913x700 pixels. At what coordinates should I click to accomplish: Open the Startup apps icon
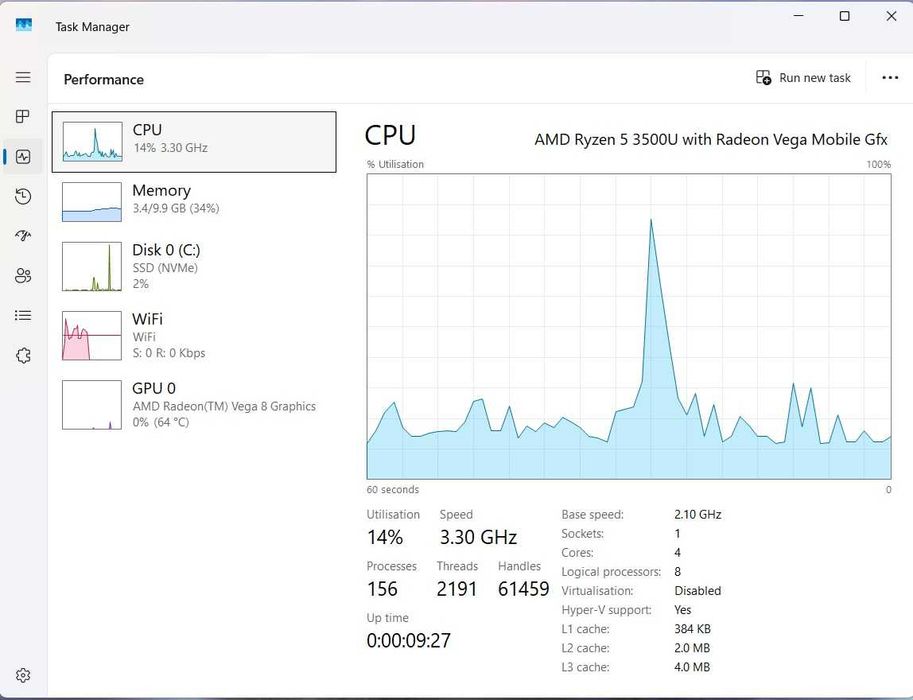[23, 236]
